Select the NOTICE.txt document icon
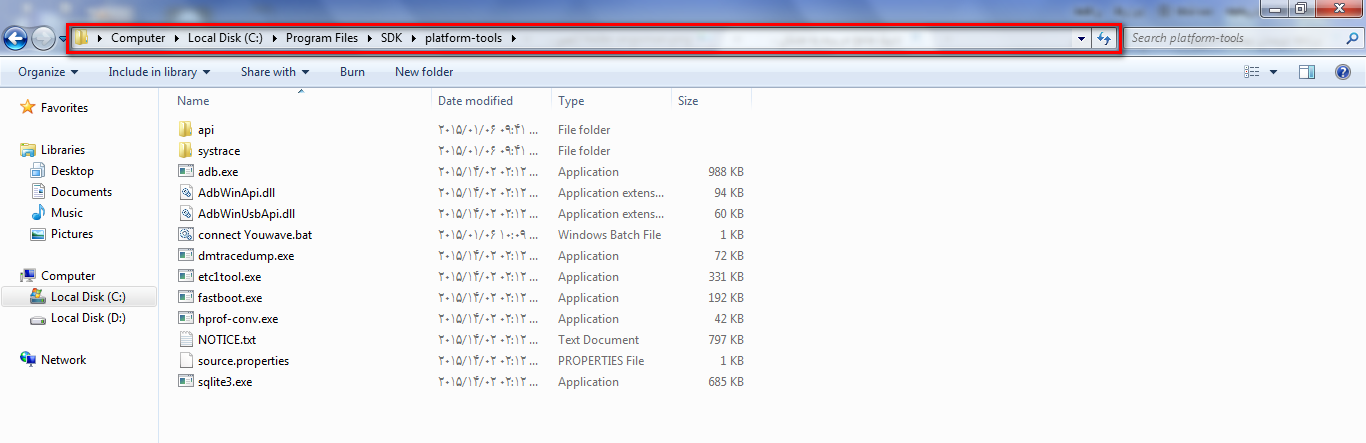Viewport: 1366px width, 443px height. [185, 340]
